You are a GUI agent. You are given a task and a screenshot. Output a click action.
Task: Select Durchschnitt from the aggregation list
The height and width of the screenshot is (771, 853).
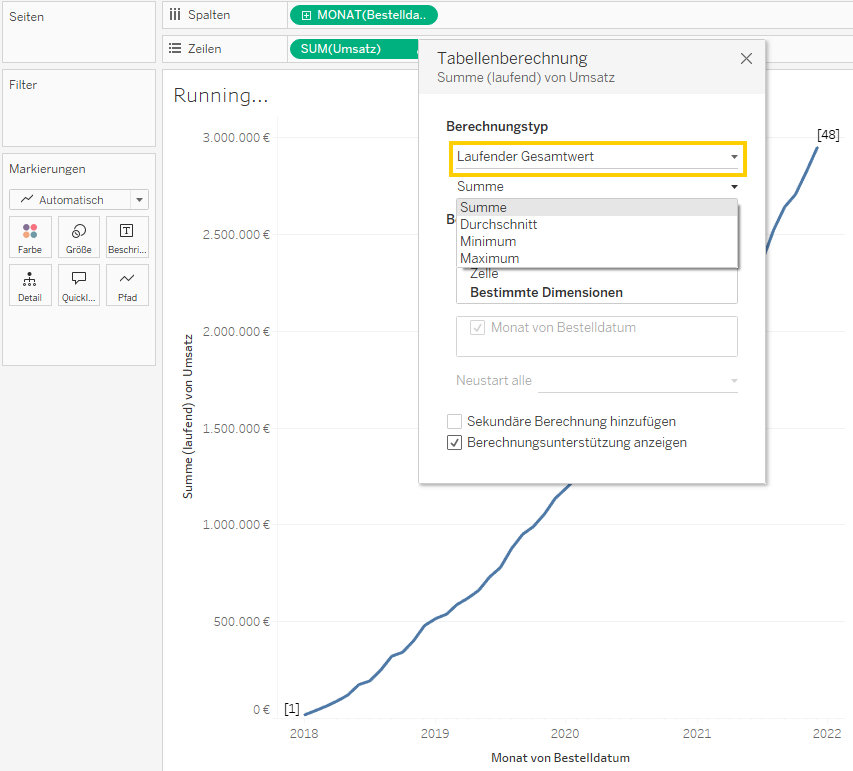[x=498, y=224]
